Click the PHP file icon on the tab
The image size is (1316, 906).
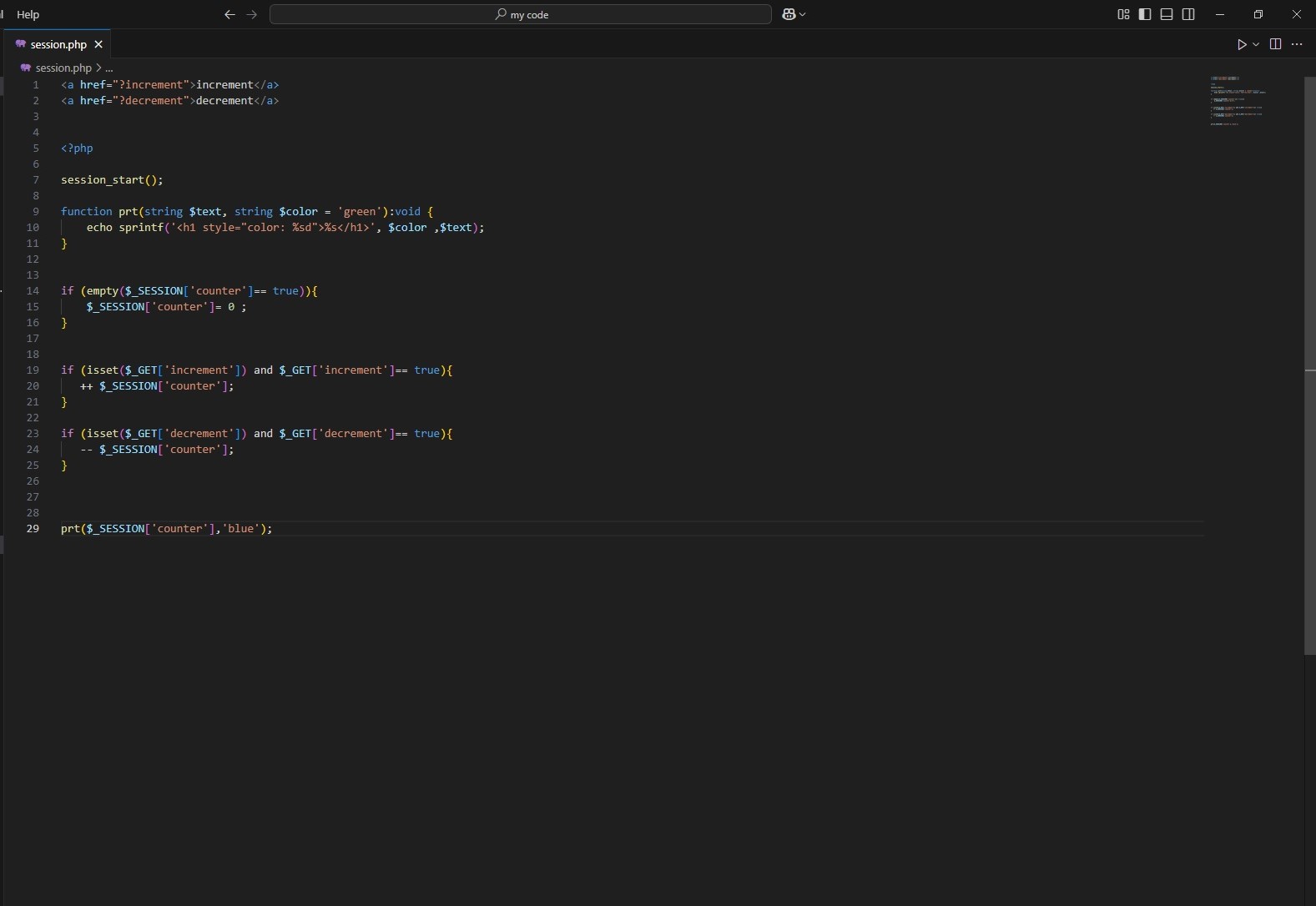21,44
